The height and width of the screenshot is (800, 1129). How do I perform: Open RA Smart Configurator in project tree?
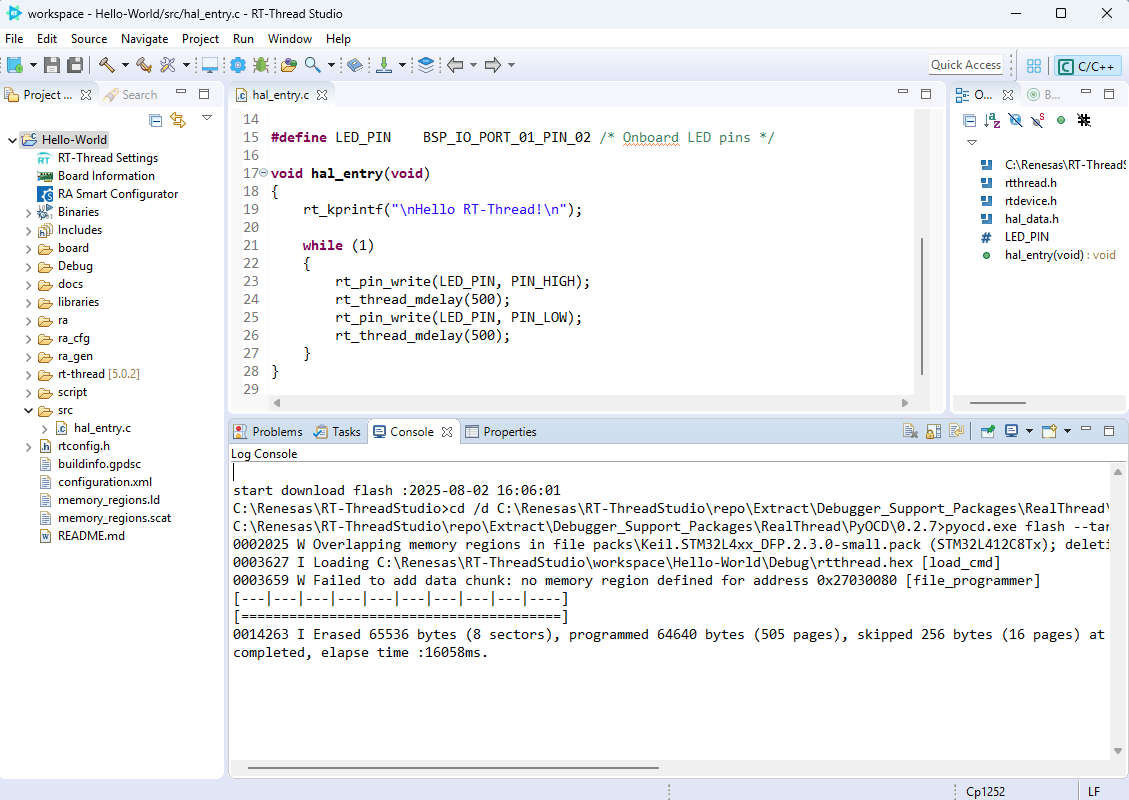click(x=117, y=194)
